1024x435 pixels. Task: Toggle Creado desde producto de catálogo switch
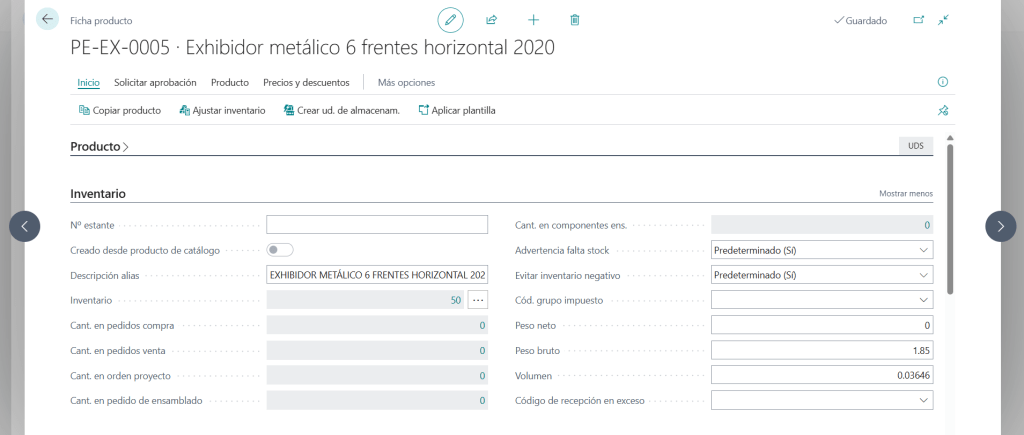[280, 250]
